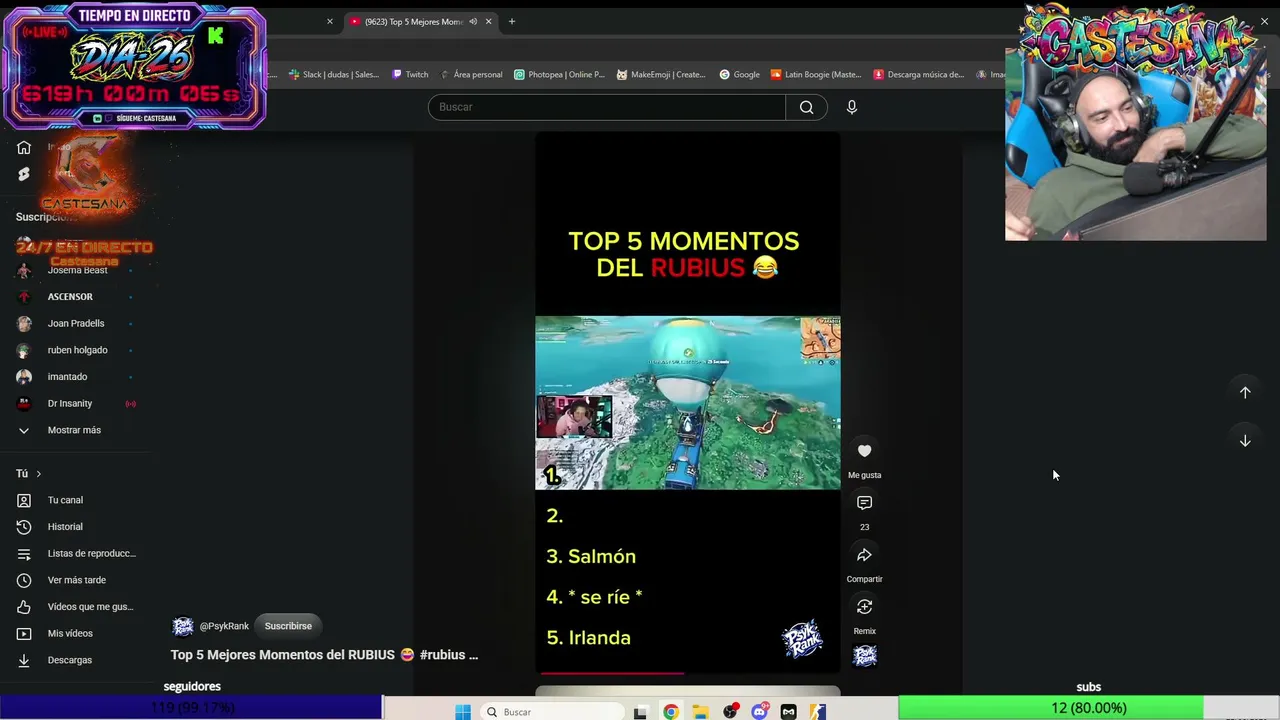Viewport: 1280px width, 720px height.
Task: Open the MakeEmoji bookmark
Action: 662,74
